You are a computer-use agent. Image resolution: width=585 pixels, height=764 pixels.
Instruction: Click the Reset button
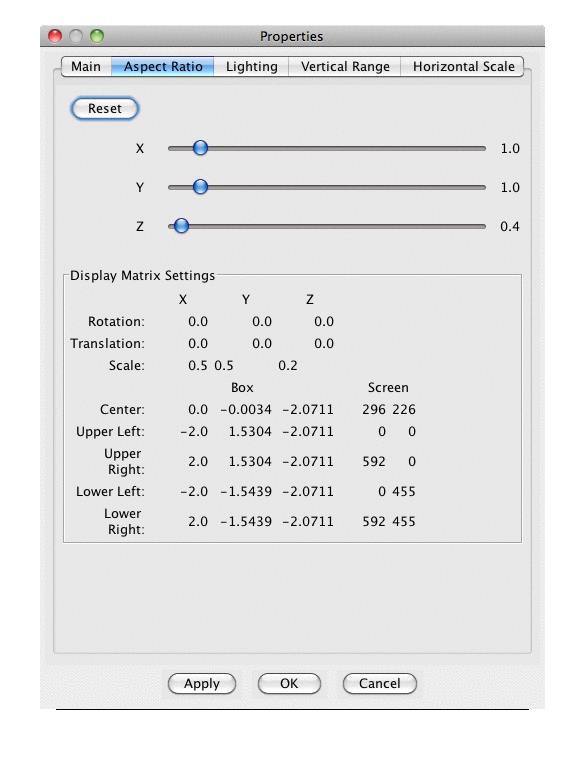(x=105, y=109)
